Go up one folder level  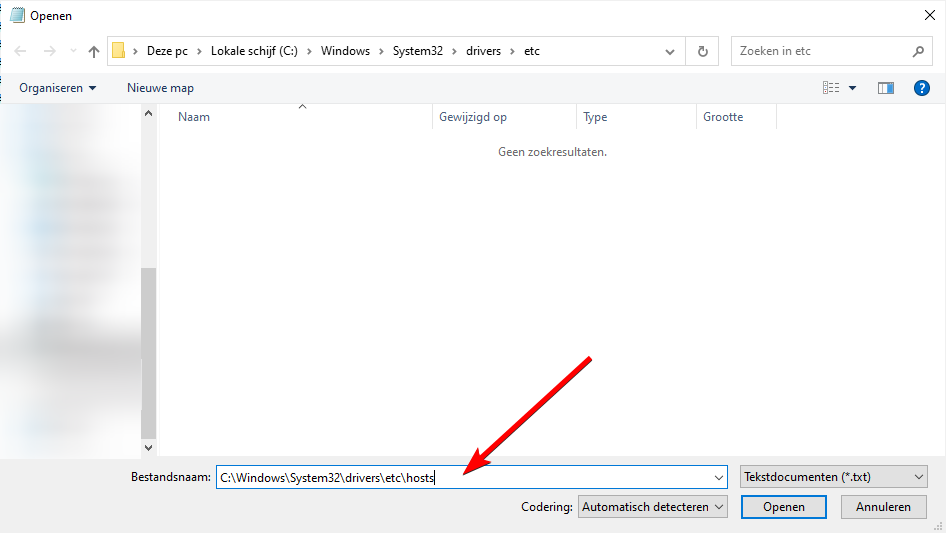94,51
